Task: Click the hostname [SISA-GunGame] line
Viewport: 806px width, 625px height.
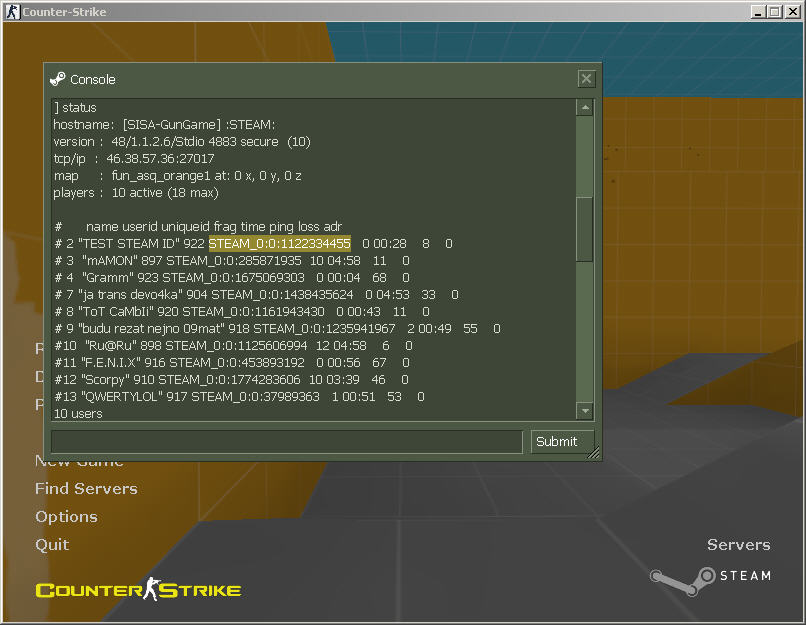Action: pos(164,124)
